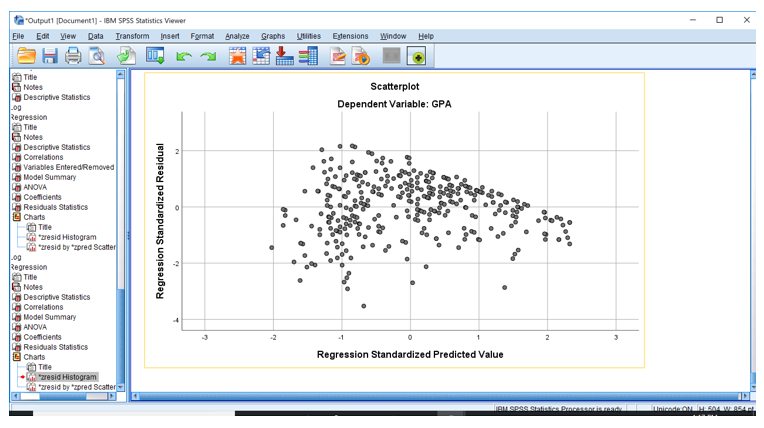
Task: Open the Transform menu
Action: (132, 36)
